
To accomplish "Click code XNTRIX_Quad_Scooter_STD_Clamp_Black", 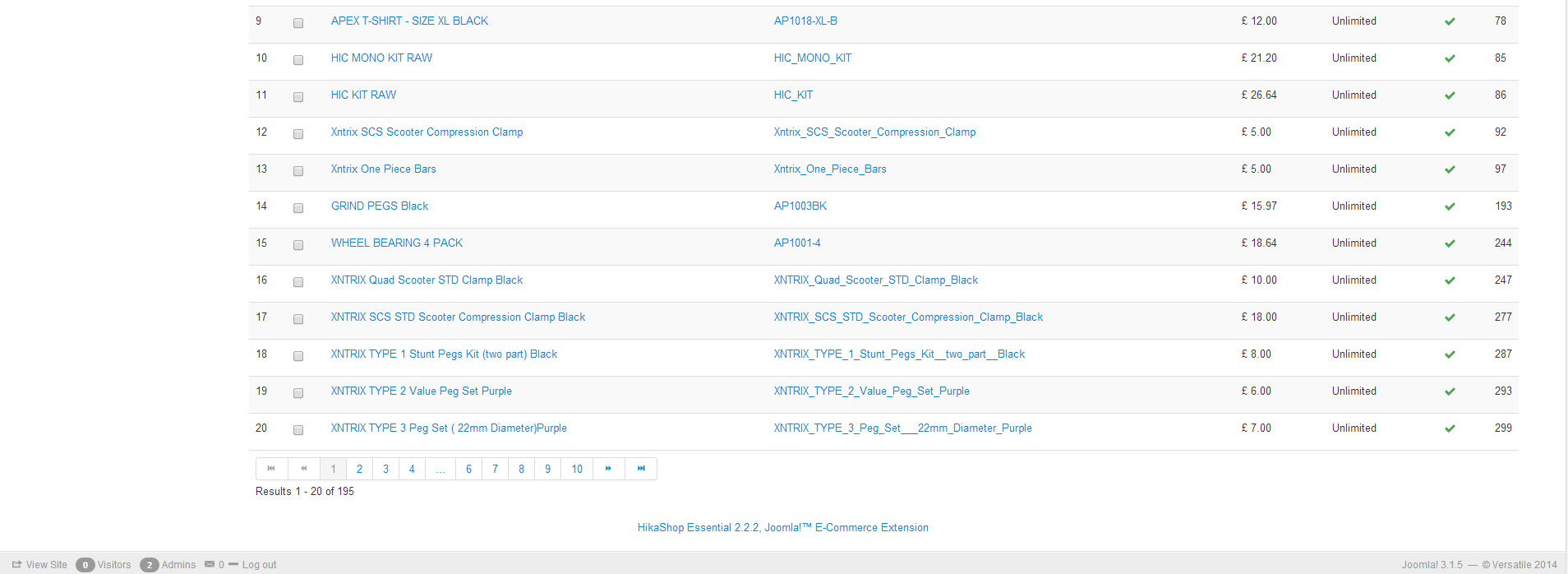I will tap(876, 280).
